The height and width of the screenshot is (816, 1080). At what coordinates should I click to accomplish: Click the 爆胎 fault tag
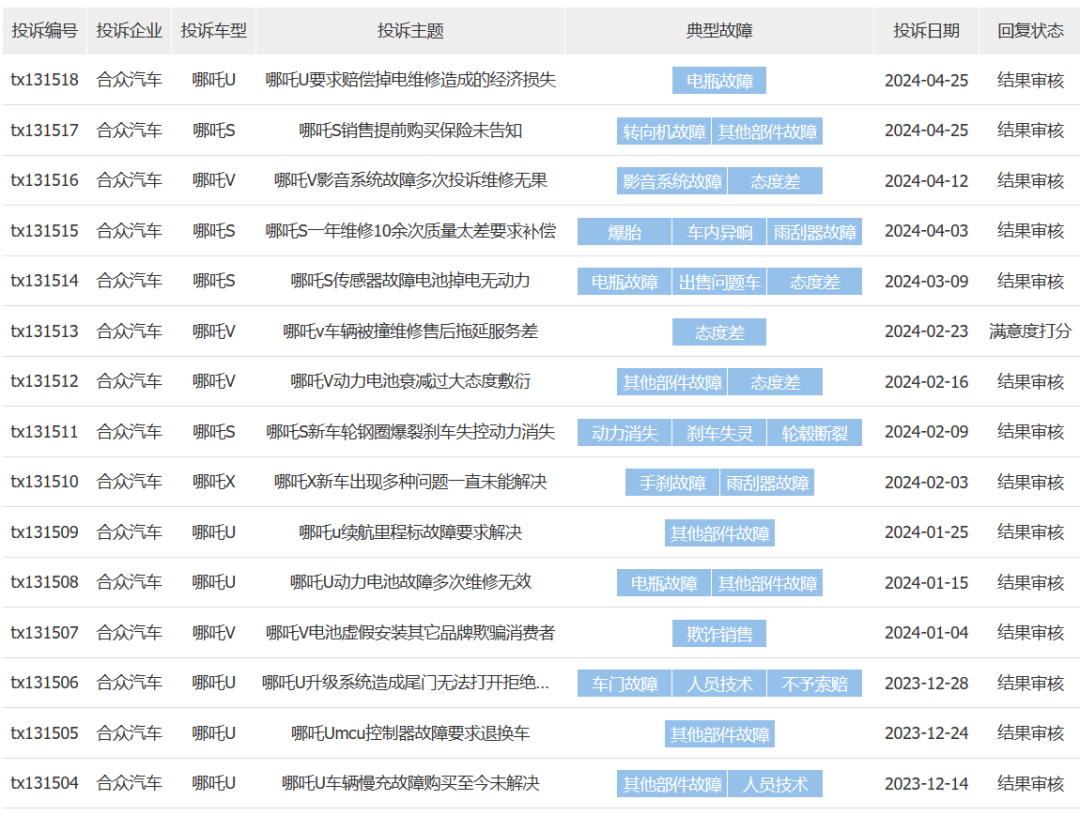[x=624, y=232]
